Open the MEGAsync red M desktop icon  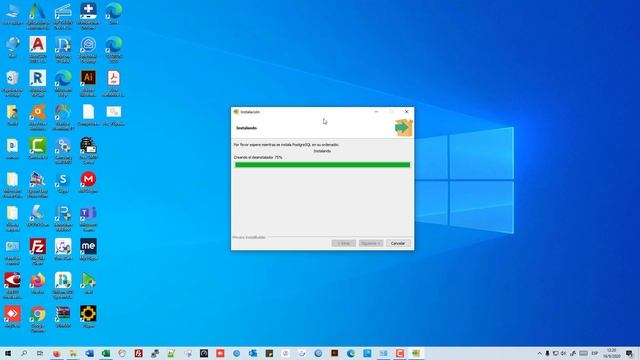click(x=88, y=182)
